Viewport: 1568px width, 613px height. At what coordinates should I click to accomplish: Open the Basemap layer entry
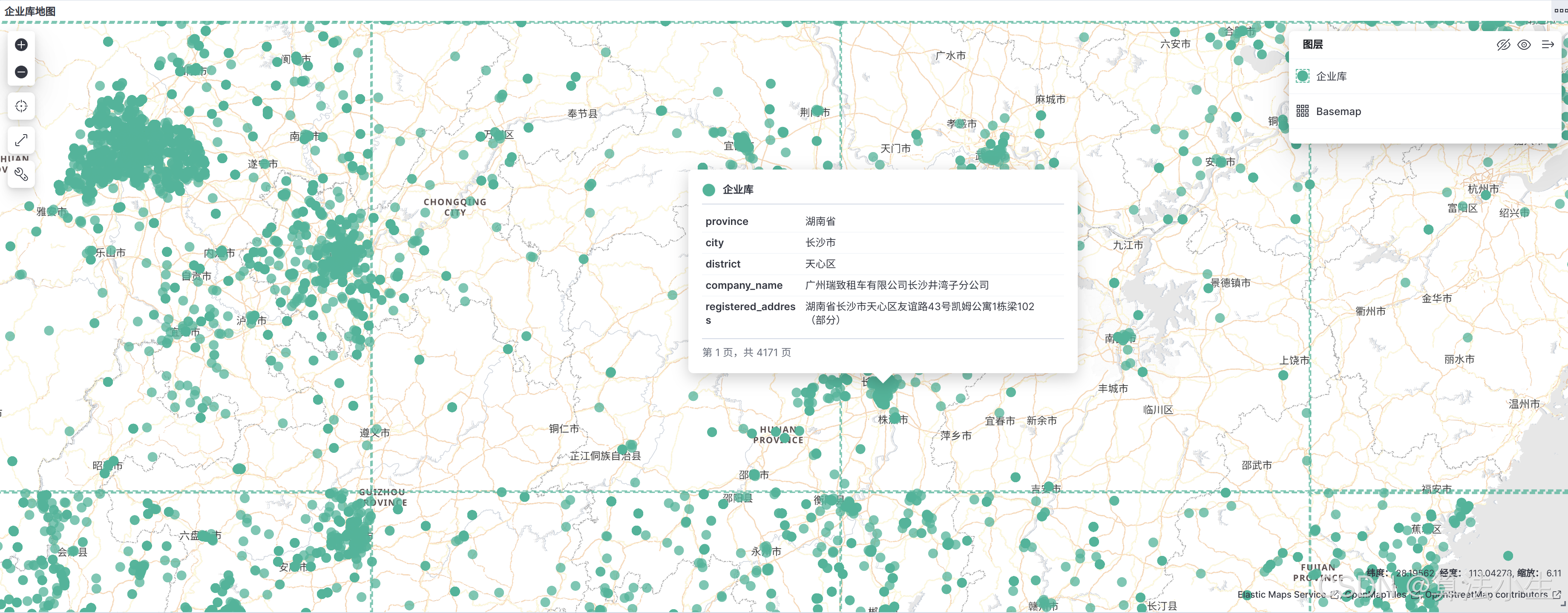[1338, 112]
